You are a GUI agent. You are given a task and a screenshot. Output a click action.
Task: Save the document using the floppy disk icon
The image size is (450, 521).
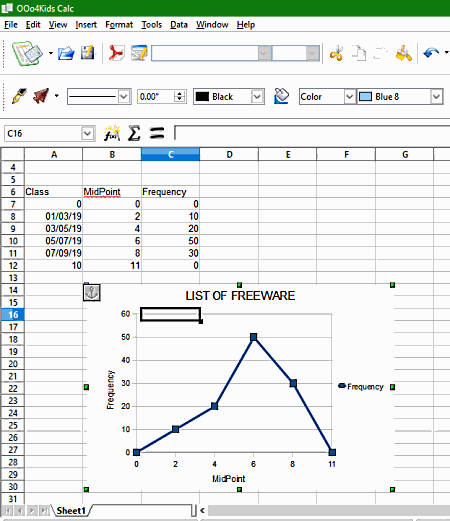pyautogui.click(x=88, y=53)
